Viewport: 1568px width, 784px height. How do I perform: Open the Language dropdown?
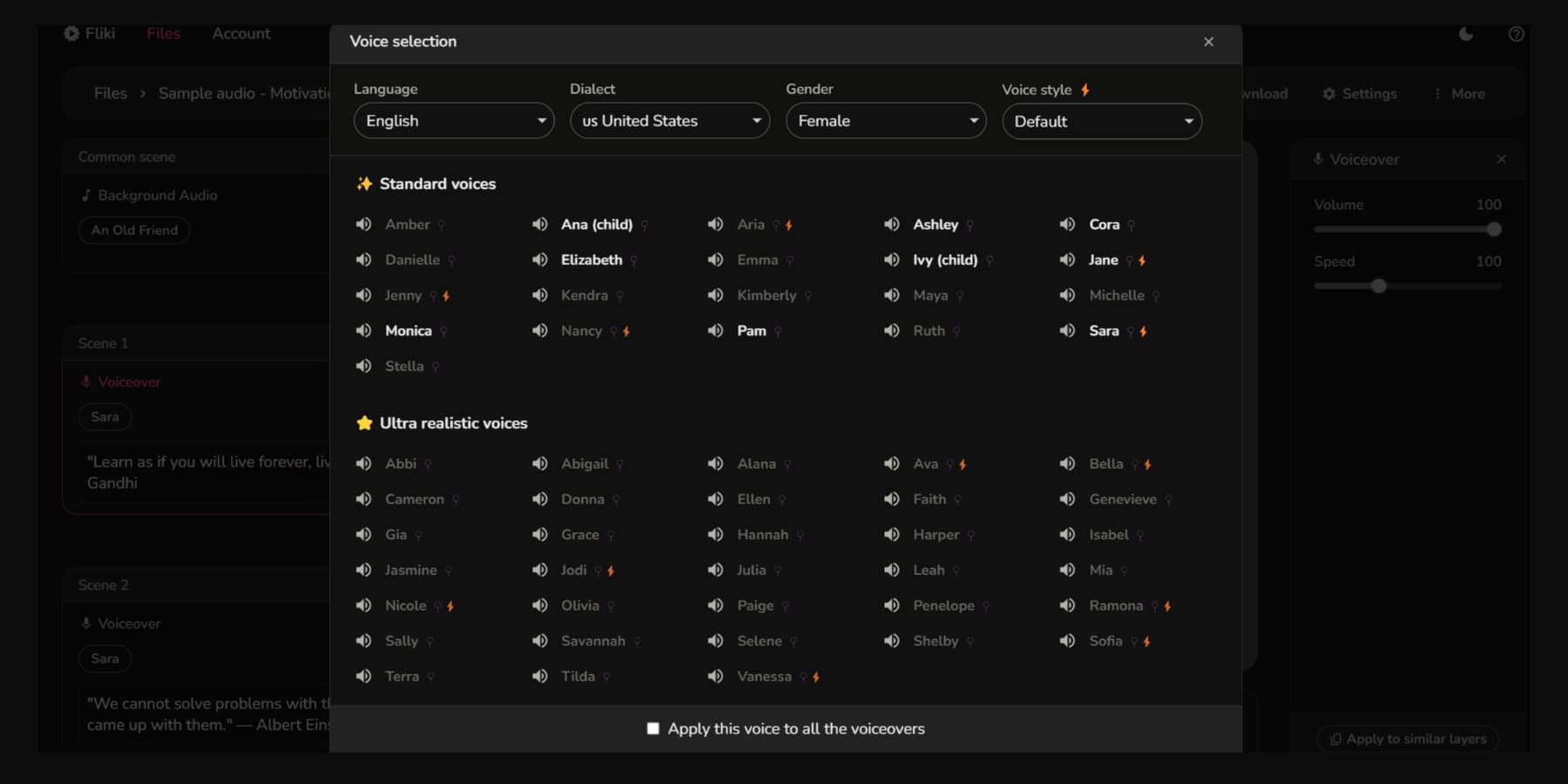click(454, 121)
